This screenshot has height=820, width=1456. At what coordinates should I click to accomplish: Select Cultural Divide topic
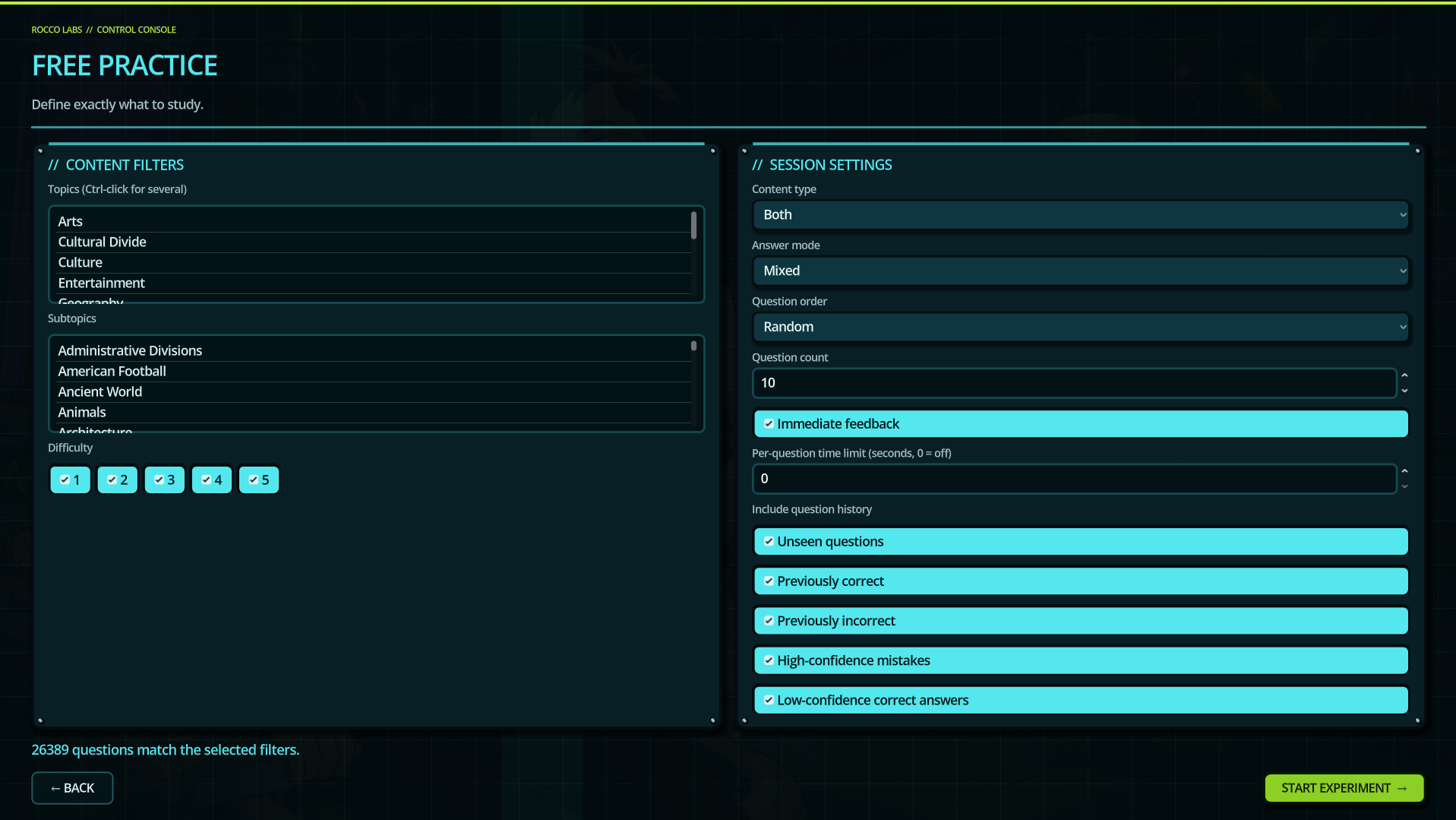(x=373, y=242)
